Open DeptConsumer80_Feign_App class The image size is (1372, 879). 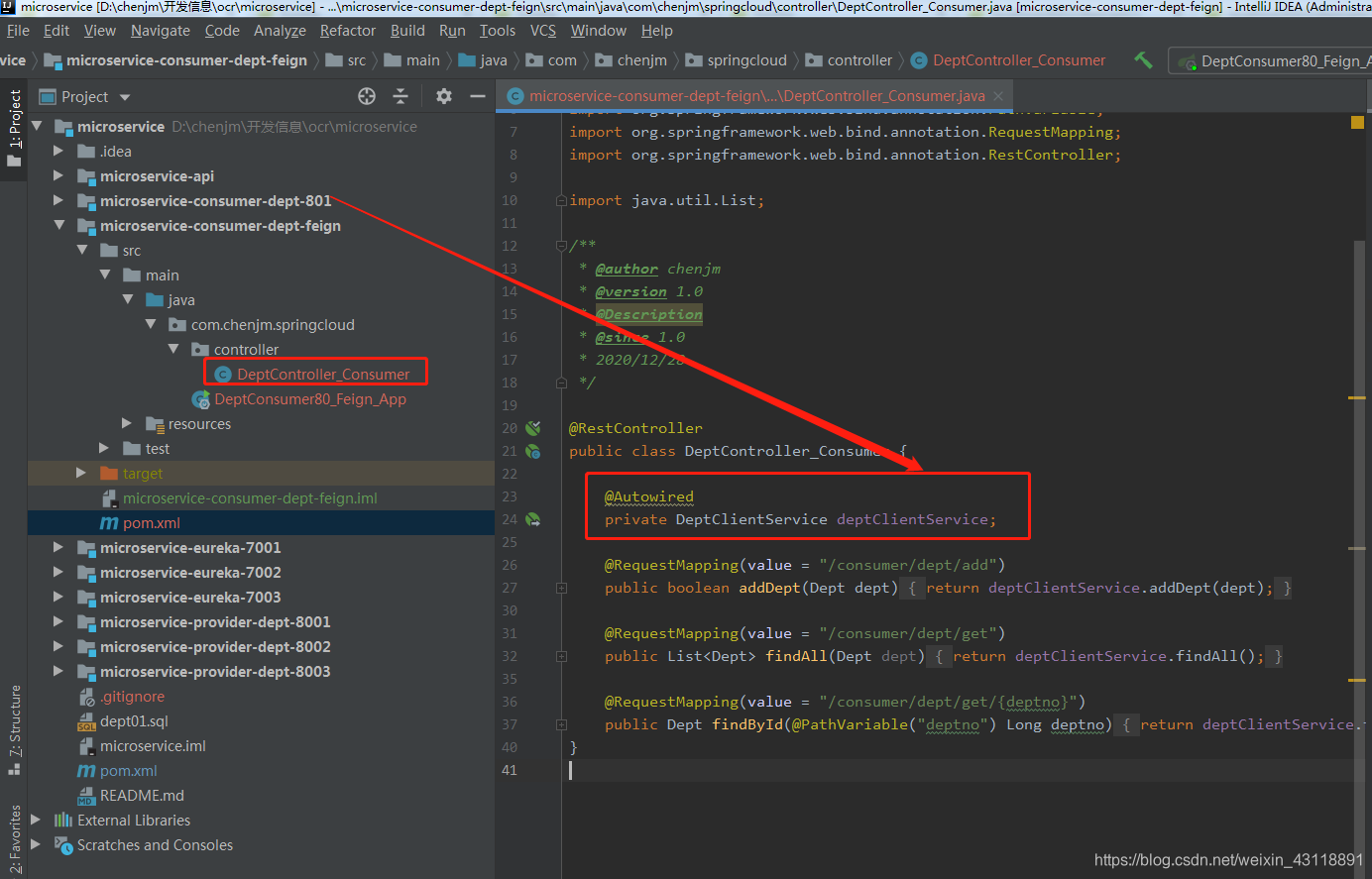[x=310, y=399]
